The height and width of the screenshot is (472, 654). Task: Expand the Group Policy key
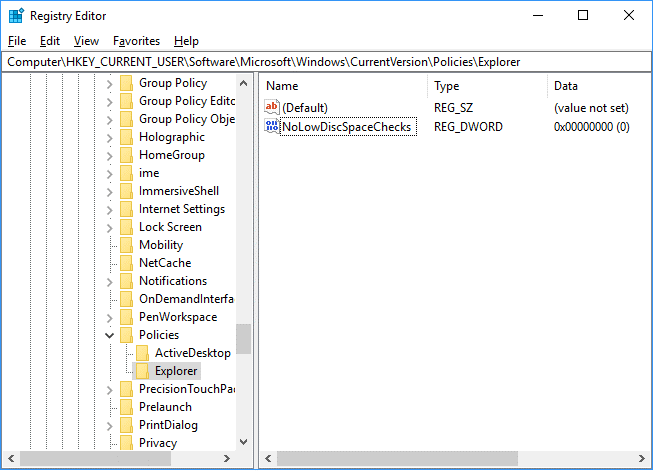pos(109,84)
